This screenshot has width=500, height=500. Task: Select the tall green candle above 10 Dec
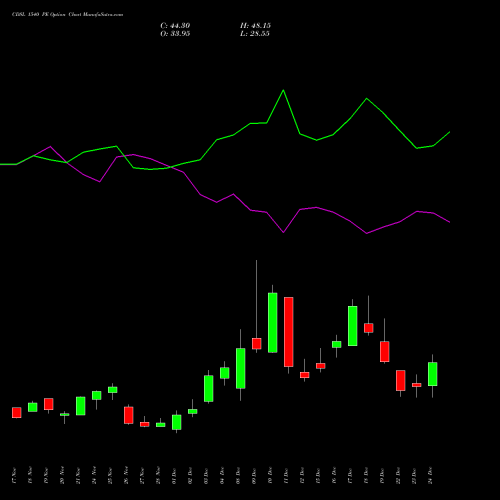tap(273, 323)
